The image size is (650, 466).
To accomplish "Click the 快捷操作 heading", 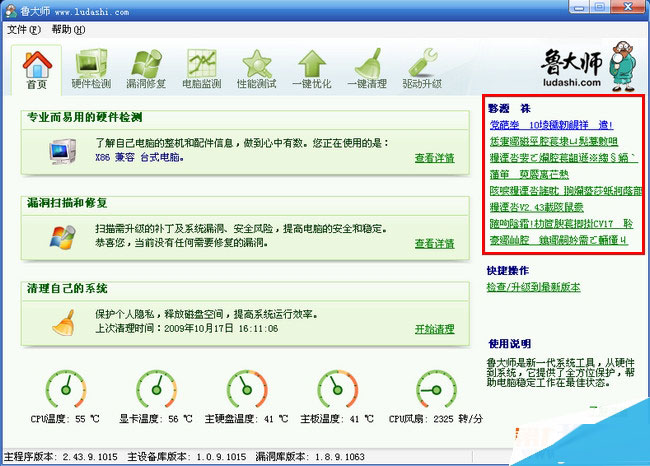I will click(508, 271).
